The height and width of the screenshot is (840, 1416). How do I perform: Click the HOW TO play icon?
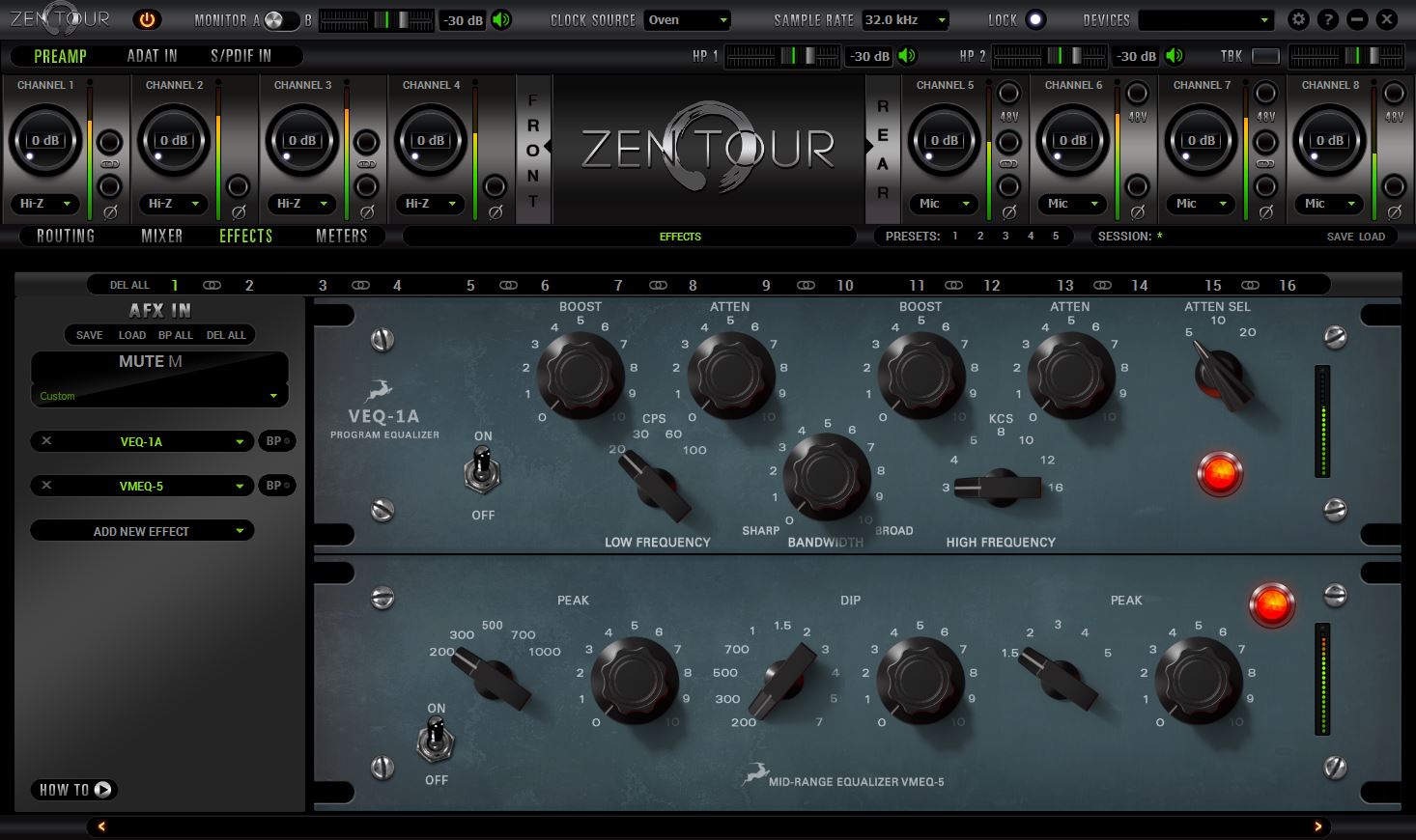(x=100, y=789)
